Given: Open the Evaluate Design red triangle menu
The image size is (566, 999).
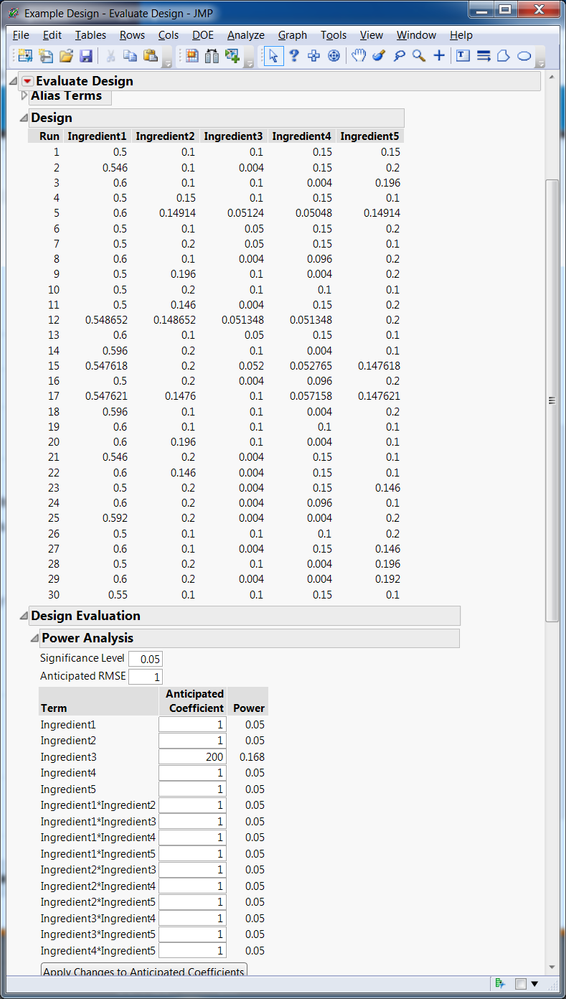Looking at the screenshot, I should pyautogui.click(x=28, y=82).
